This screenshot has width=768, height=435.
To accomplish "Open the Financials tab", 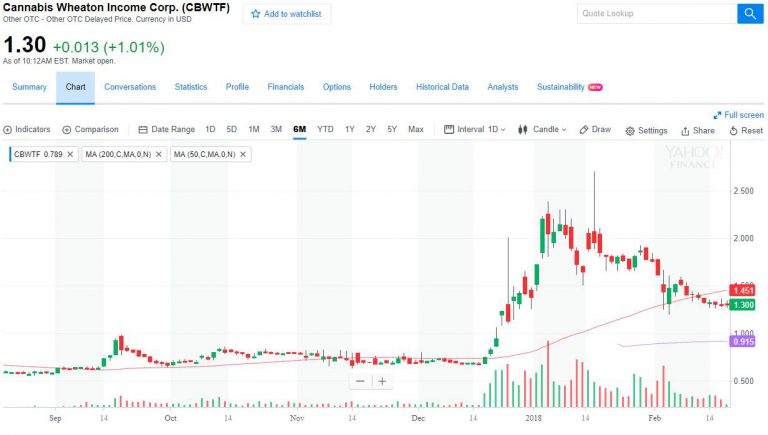I will tap(286, 87).
